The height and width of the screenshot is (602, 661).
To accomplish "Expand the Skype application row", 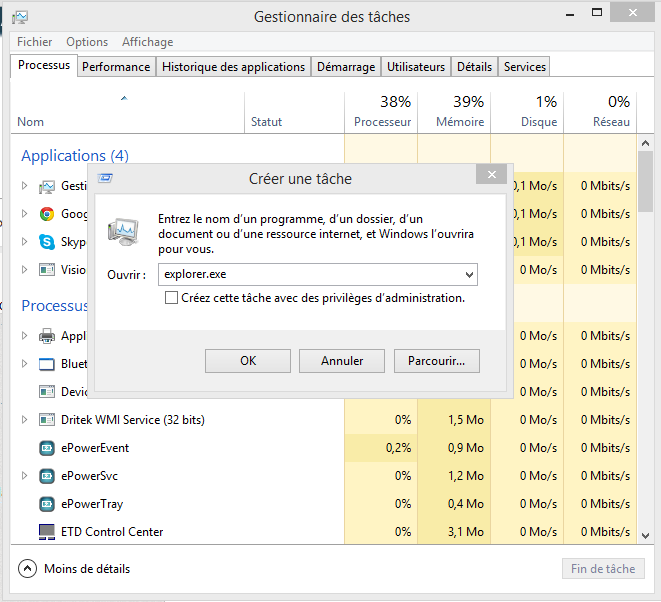I will tap(24, 242).
